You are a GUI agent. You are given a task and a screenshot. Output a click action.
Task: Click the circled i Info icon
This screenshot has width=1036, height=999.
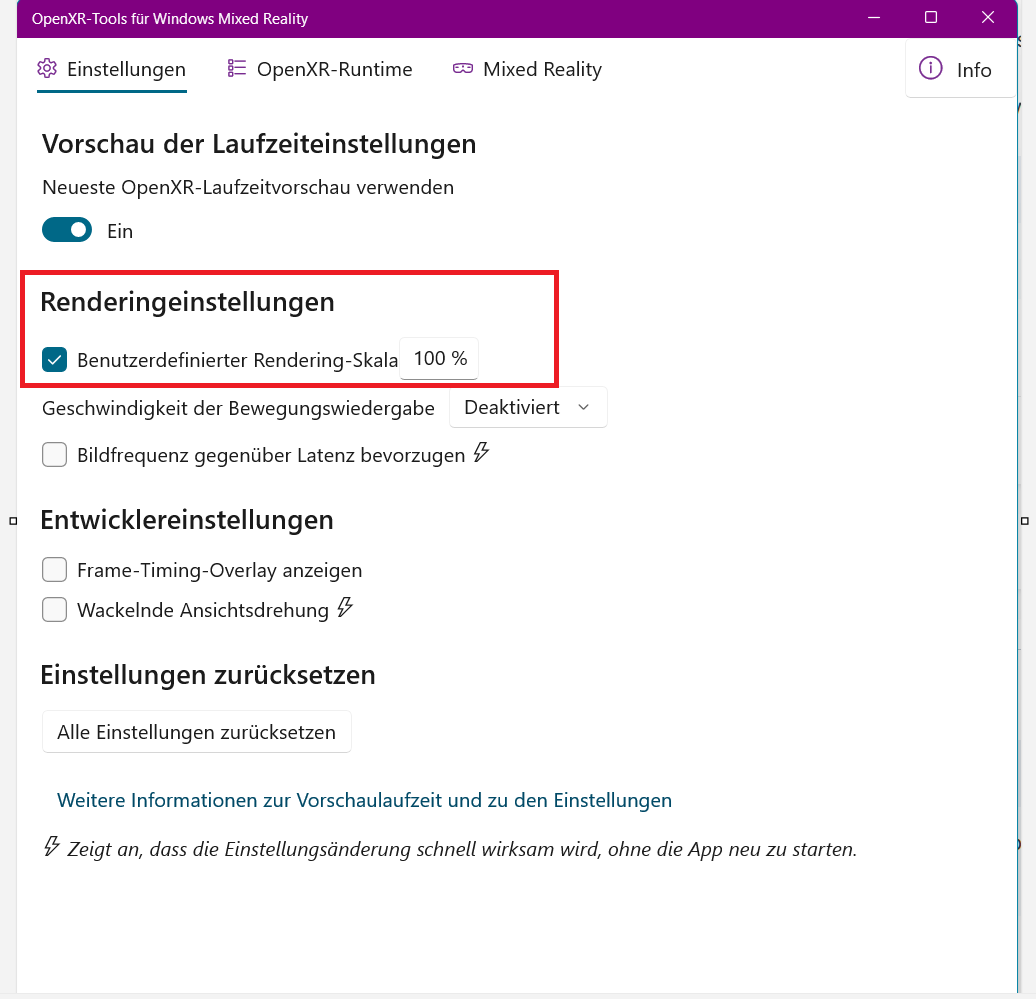[930, 68]
